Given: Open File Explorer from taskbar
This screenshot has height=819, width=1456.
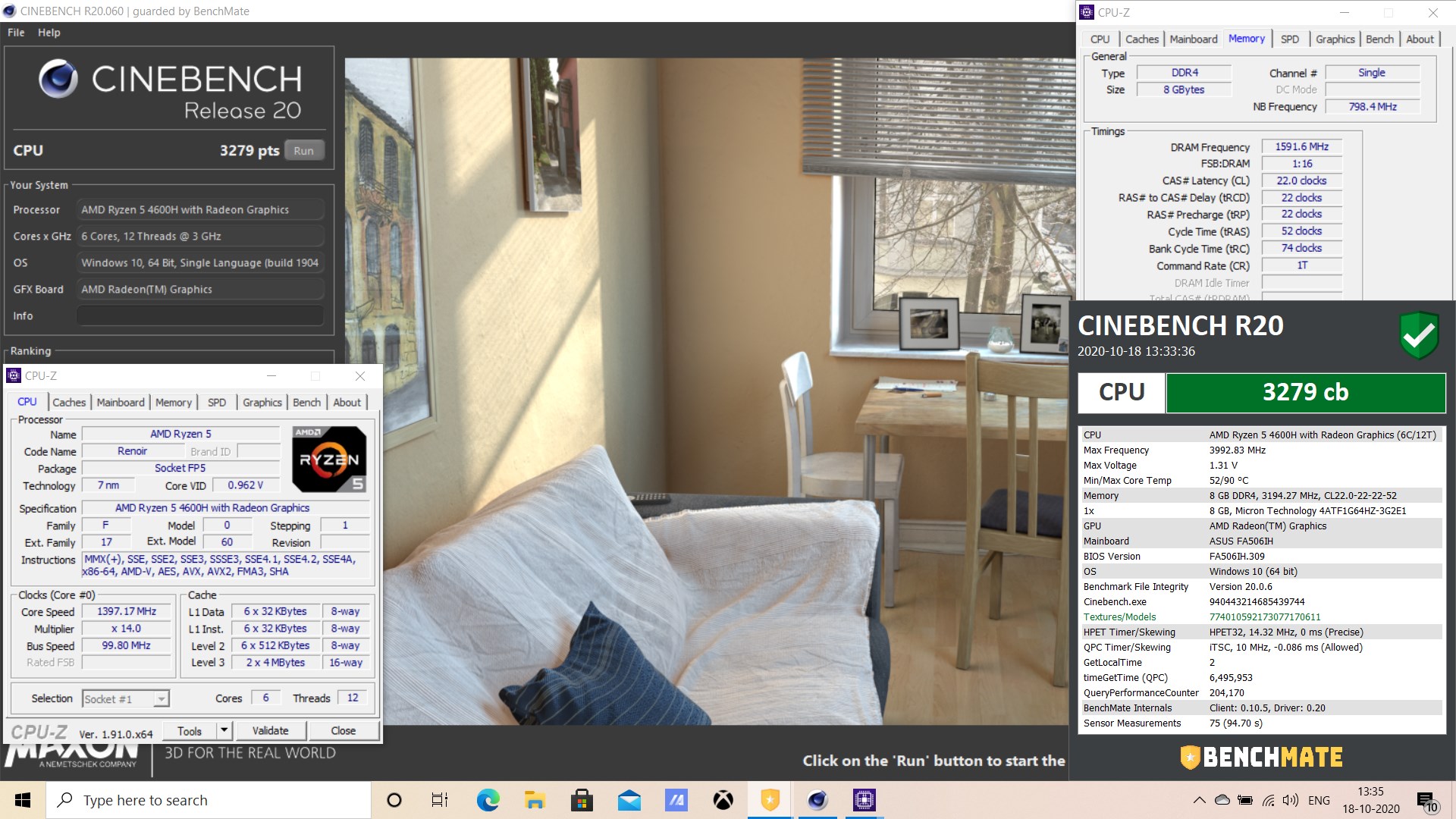Looking at the screenshot, I should click(x=535, y=800).
